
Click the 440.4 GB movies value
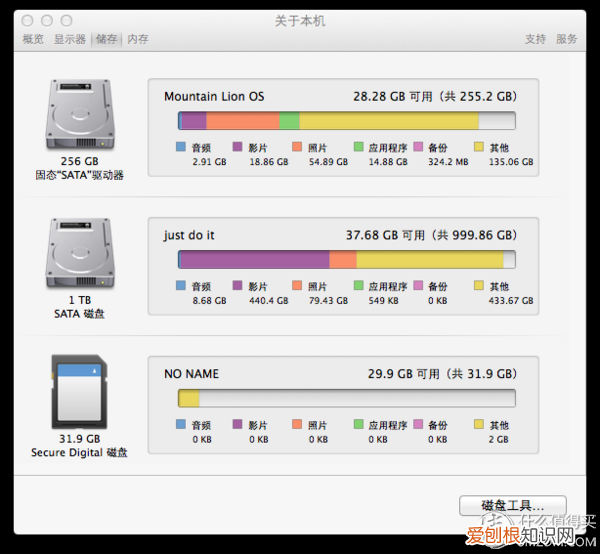(x=269, y=301)
